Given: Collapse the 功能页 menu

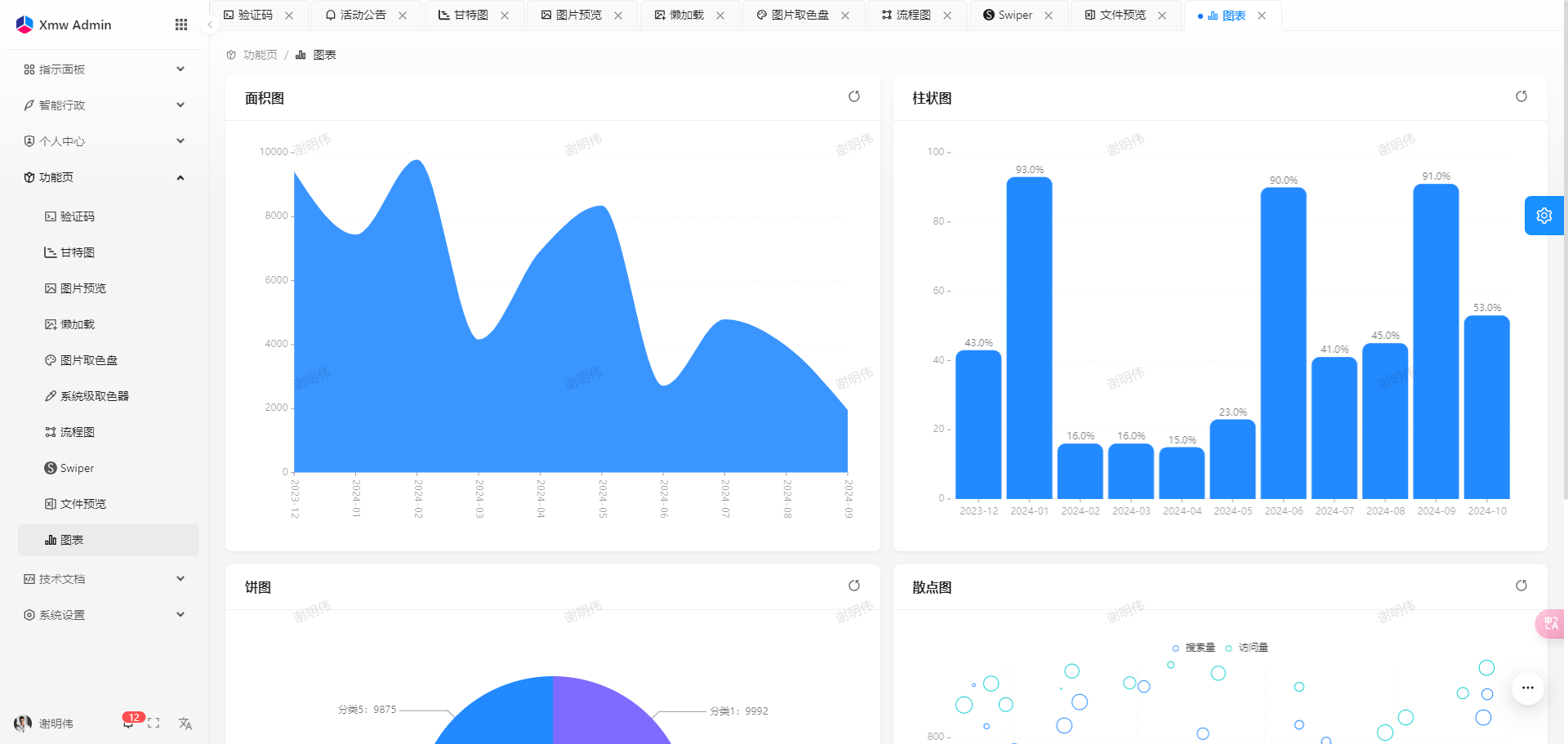Looking at the screenshot, I should pyautogui.click(x=105, y=177).
